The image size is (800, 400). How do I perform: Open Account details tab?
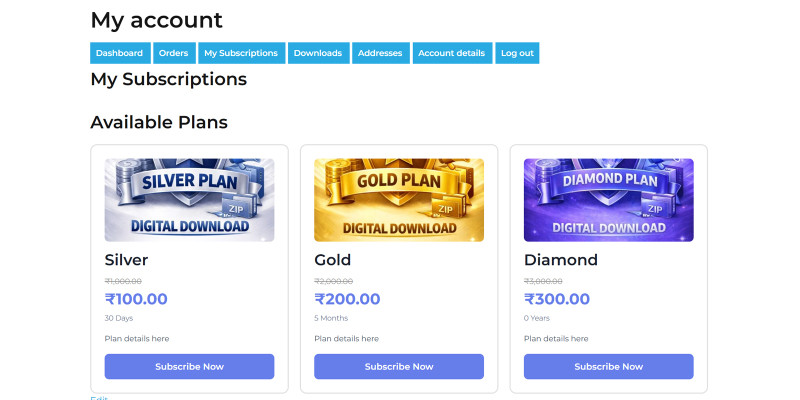pos(451,53)
